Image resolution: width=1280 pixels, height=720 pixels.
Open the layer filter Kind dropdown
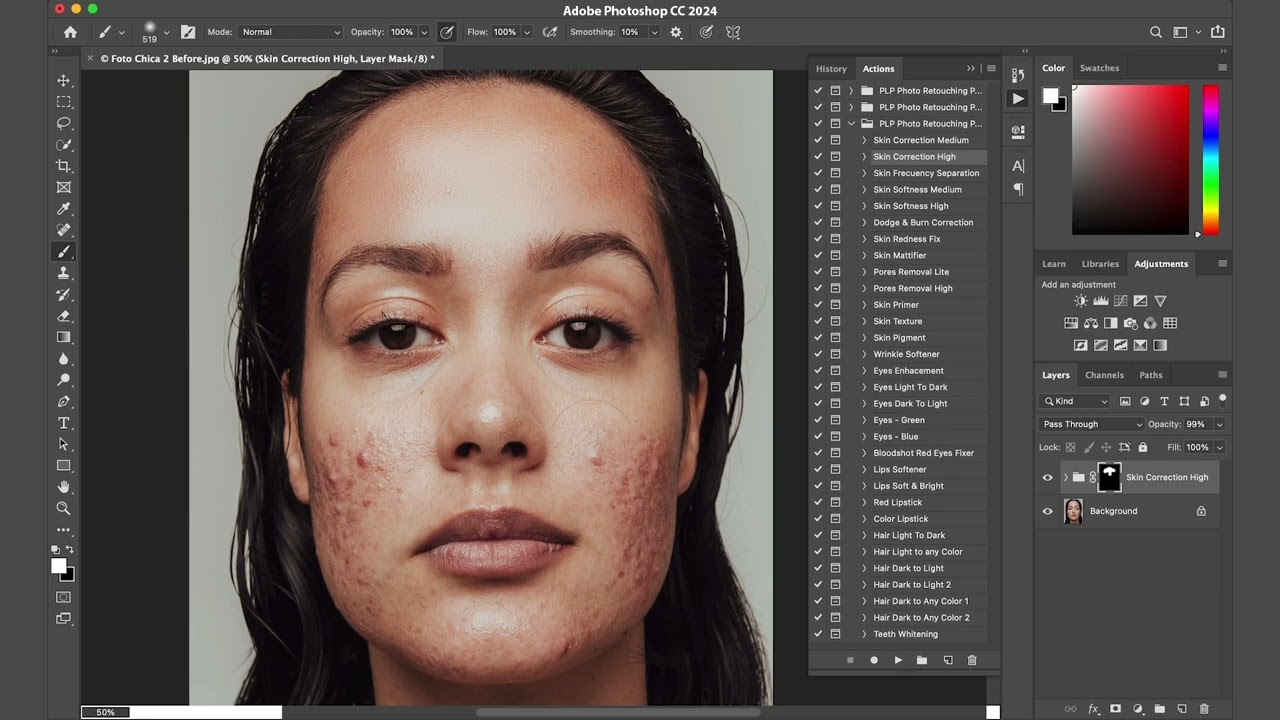[x=1075, y=401]
